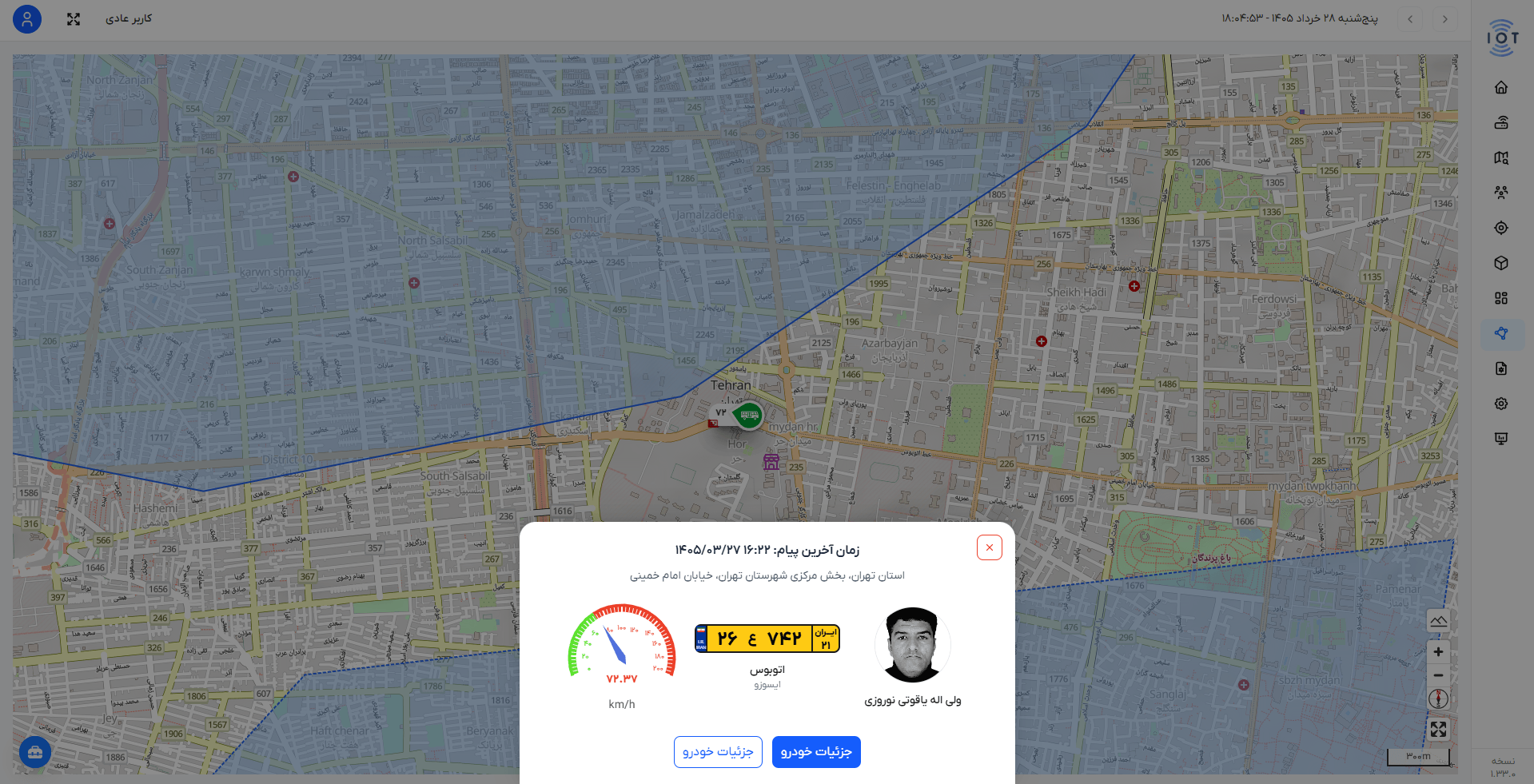Open the cube package sidebar icon
The width and height of the screenshot is (1534, 784).
1501,263
